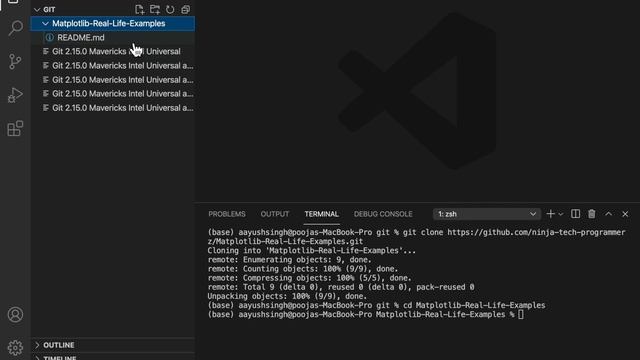Open the Accounts menu icon

pyautogui.click(x=16, y=315)
